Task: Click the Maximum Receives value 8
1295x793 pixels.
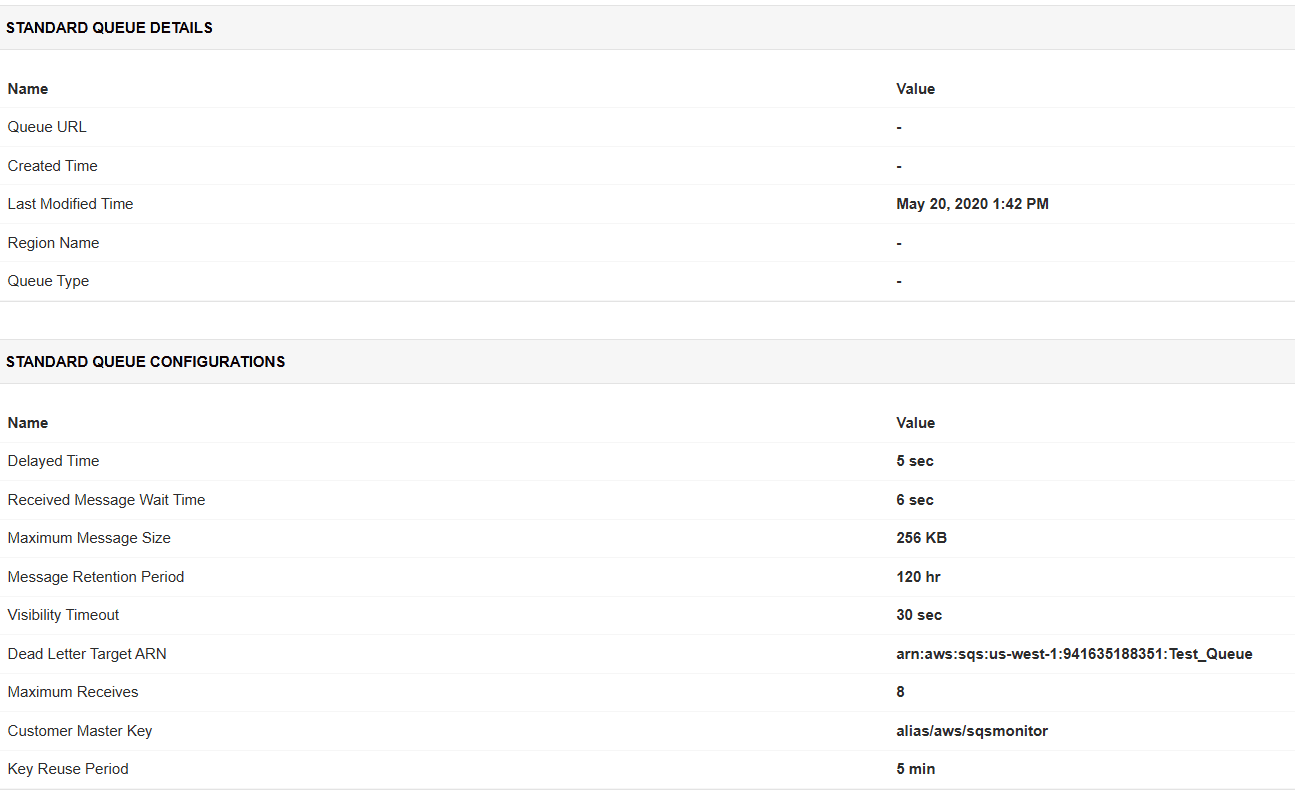Action: pyautogui.click(x=900, y=692)
